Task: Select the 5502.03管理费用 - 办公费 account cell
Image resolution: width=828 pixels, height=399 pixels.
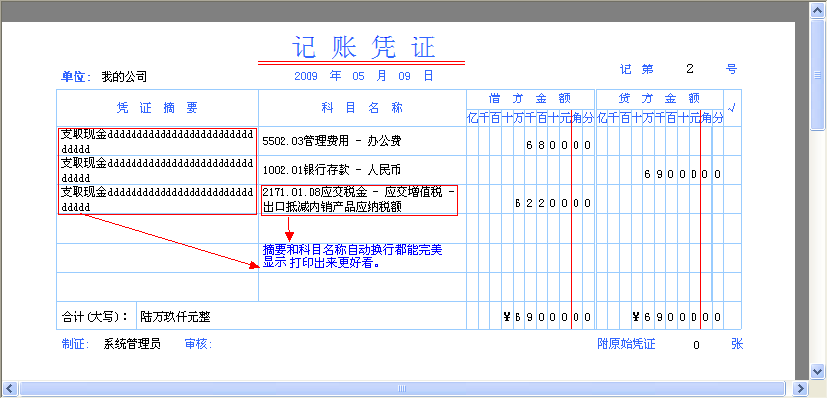Action: point(362,141)
